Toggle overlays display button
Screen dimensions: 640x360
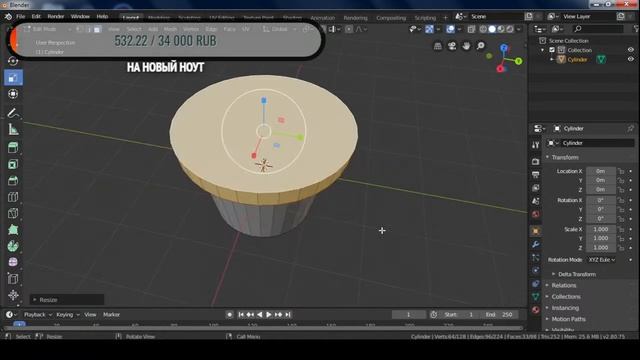coord(450,29)
